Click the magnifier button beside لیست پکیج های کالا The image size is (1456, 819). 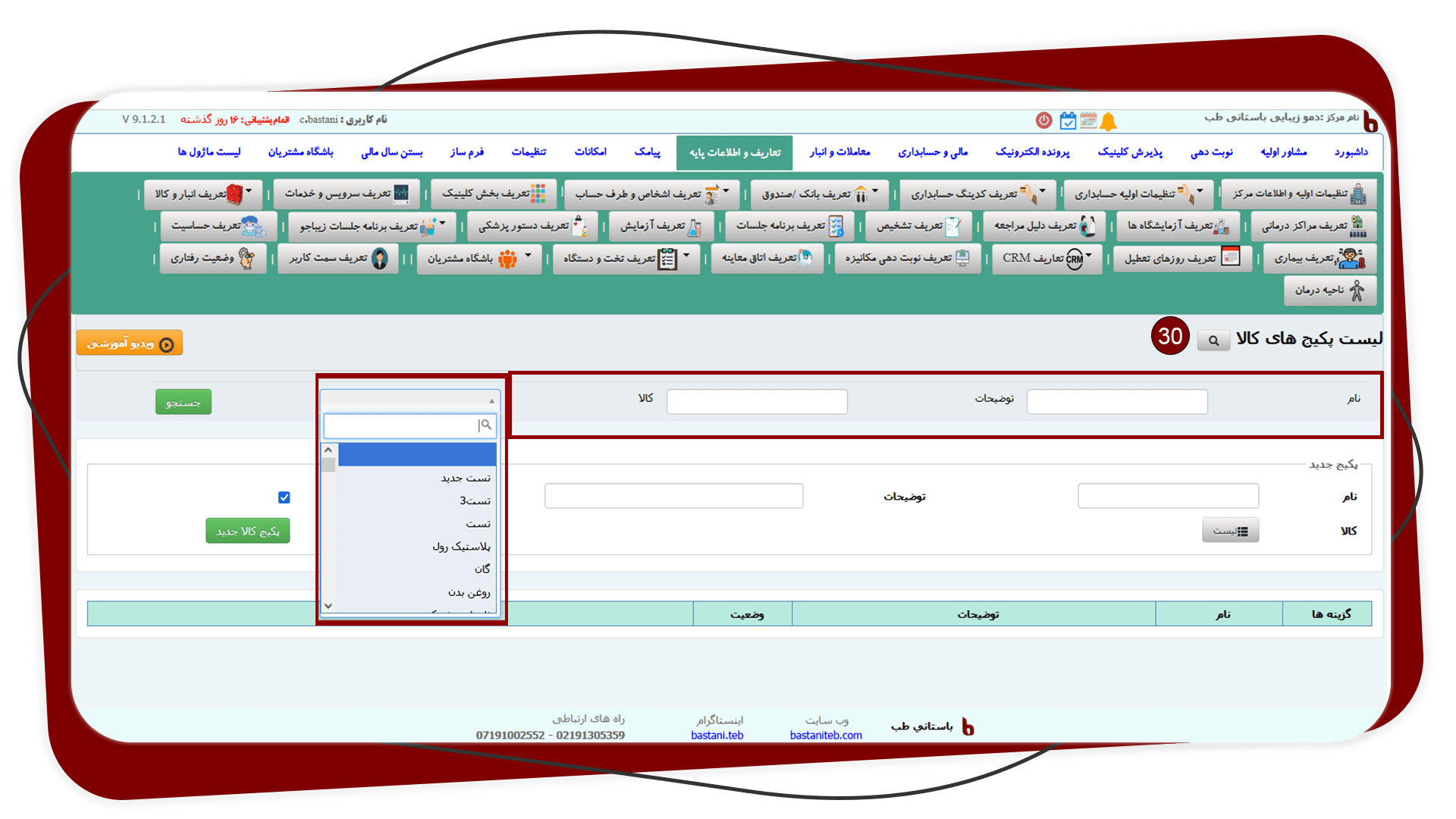pyautogui.click(x=1213, y=340)
